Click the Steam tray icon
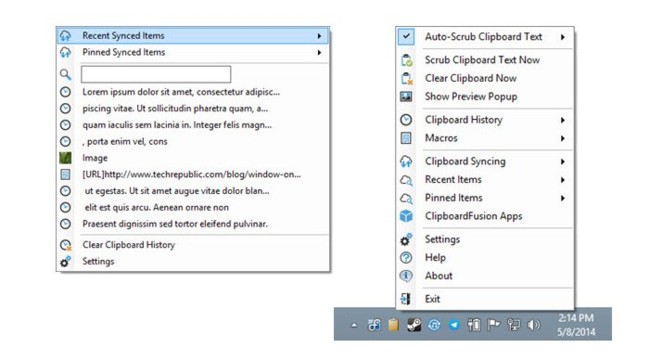Image resolution: width=650 pixels, height=361 pixels. pos(413,325)
